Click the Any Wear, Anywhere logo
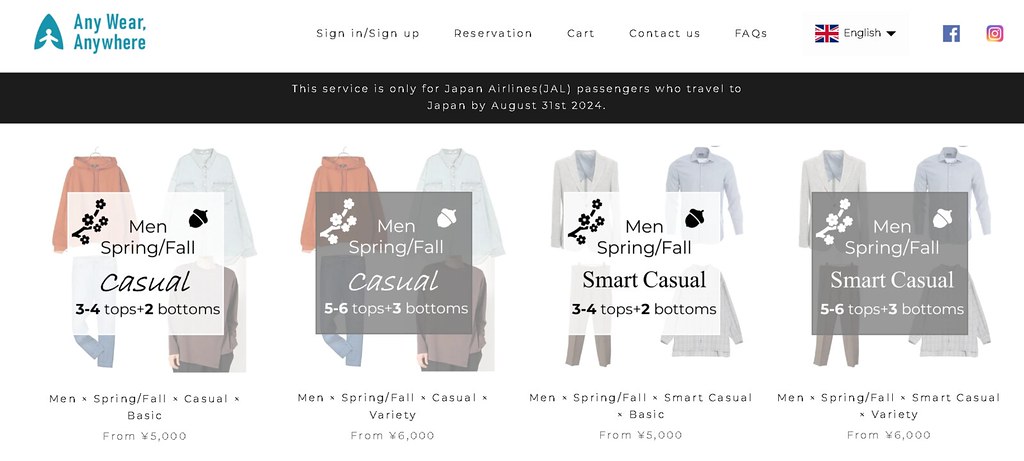The width and height of the screenshot is (1024, 461). click(90, 33)
